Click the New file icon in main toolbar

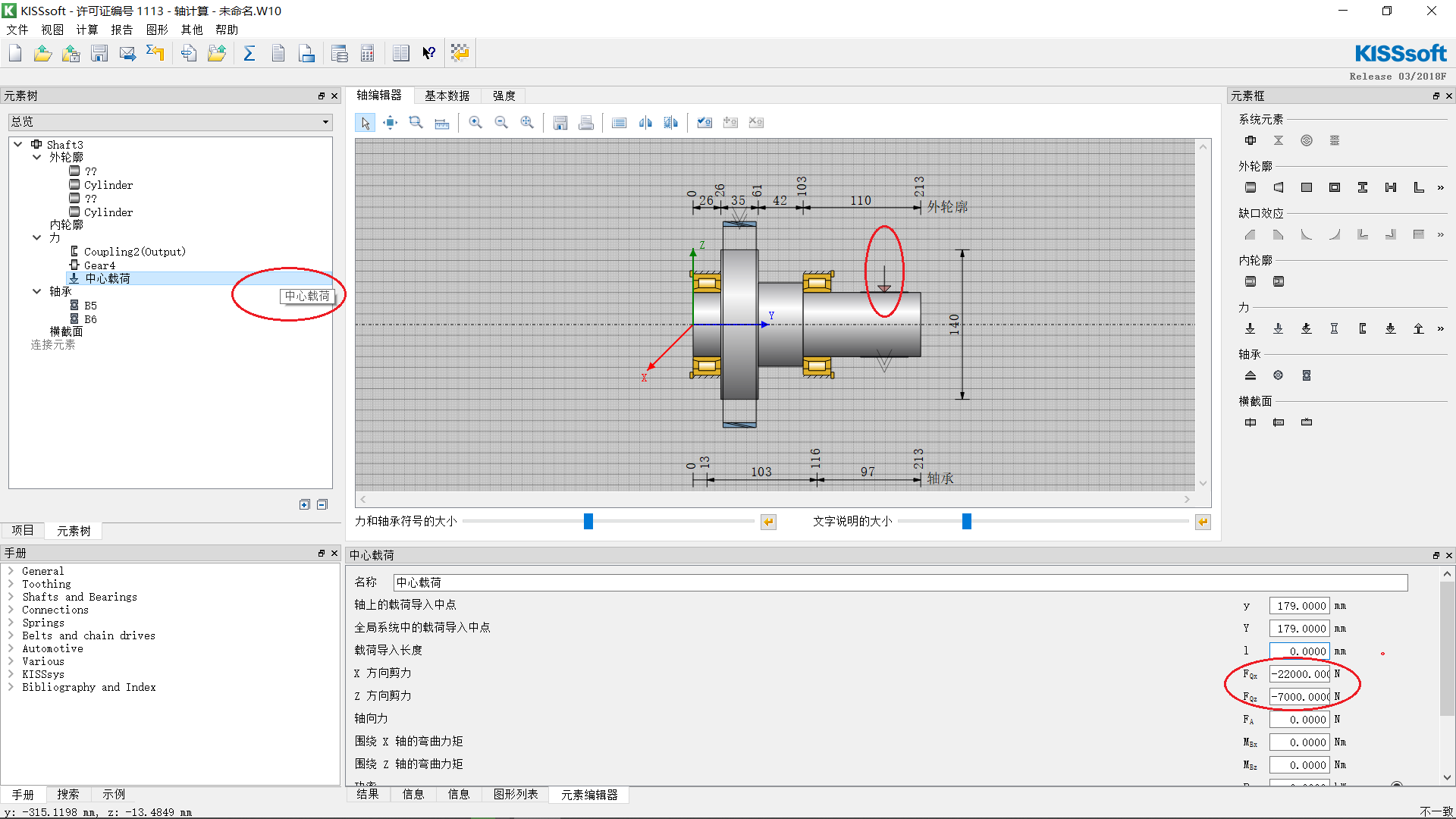[x=15, y=53]
